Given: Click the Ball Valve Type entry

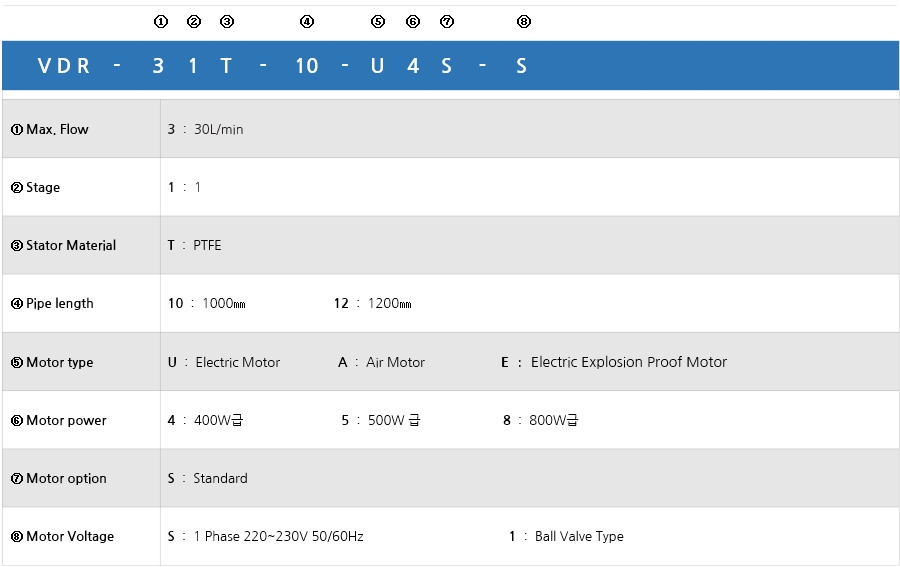Looking at the screenshot, I should 566,536.
